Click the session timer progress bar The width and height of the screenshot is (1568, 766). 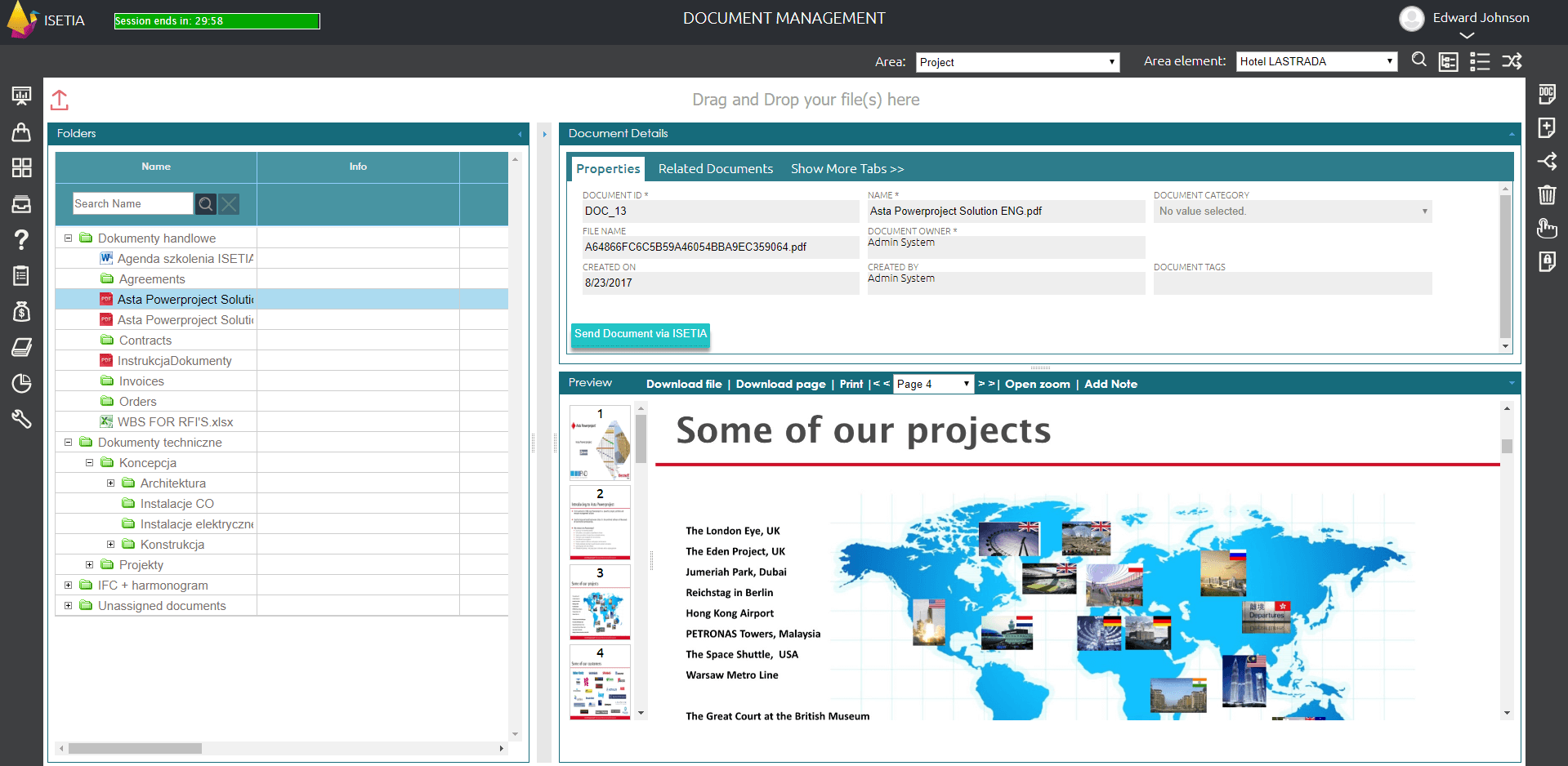coord(217,21)
